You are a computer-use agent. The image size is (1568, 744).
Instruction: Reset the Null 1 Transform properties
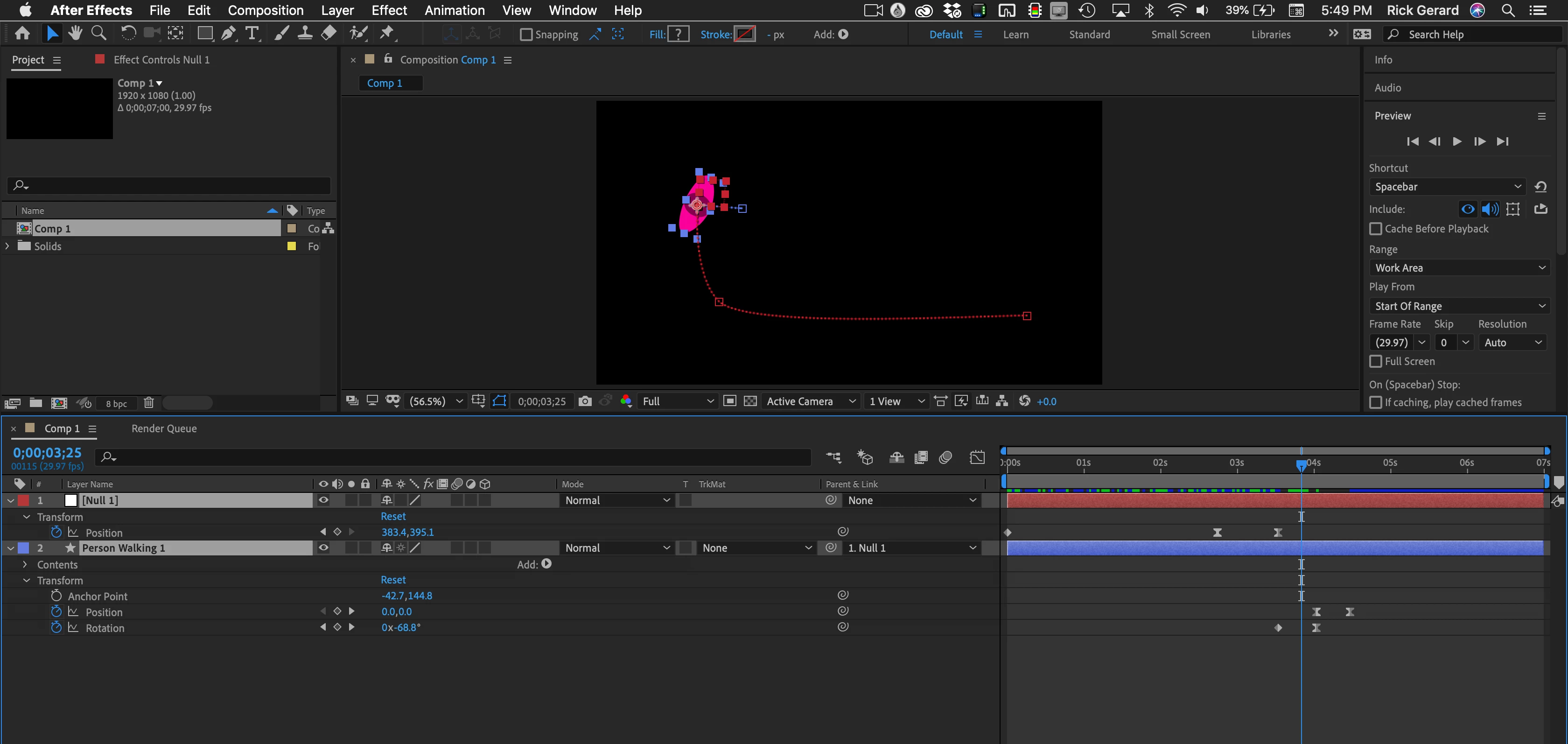[x=392, y=516]
